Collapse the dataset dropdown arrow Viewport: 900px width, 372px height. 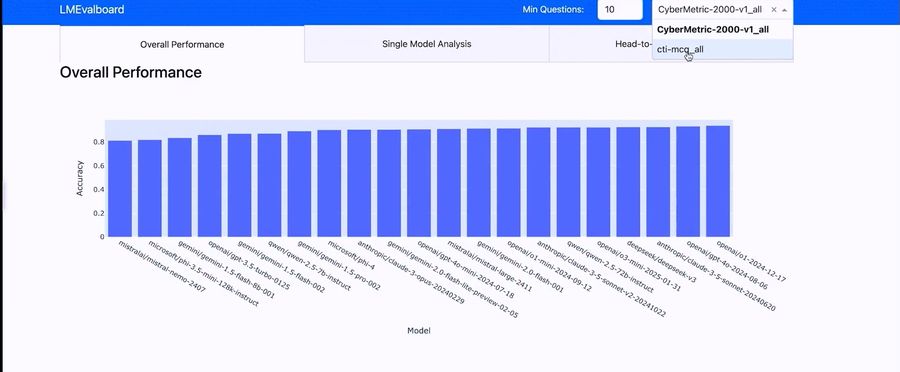click(x=785, y=10)
